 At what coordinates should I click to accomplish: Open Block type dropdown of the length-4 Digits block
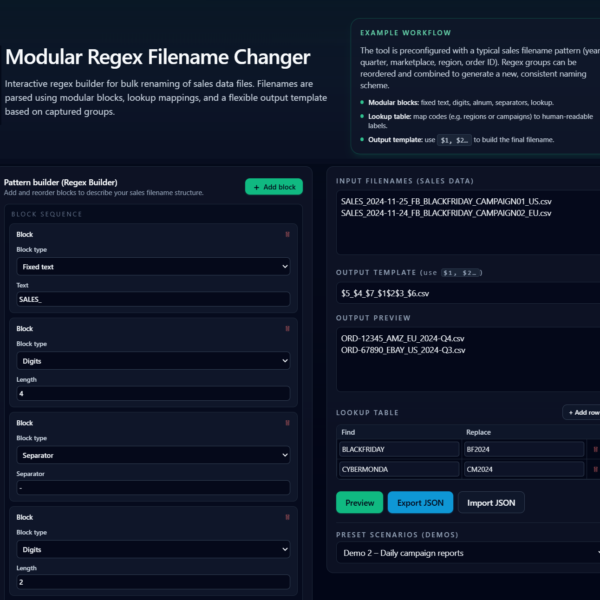[x=154, y=361]
